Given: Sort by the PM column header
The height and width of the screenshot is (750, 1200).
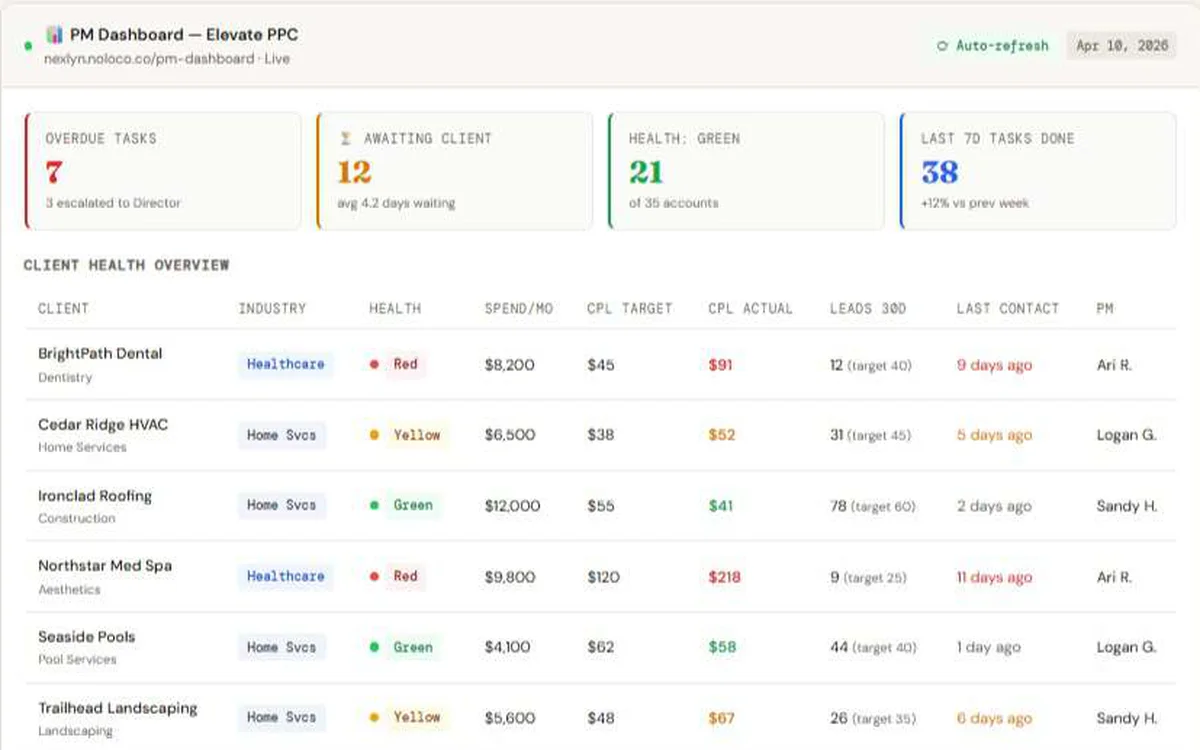Looking at the screenshot, I should [1105, 309].
